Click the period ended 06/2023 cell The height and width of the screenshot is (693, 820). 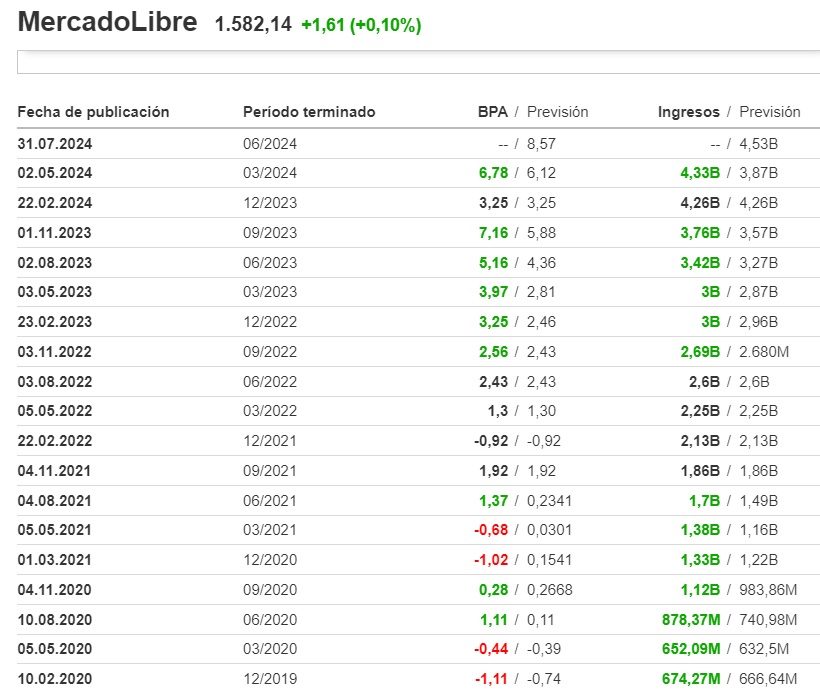coord(270,263)
